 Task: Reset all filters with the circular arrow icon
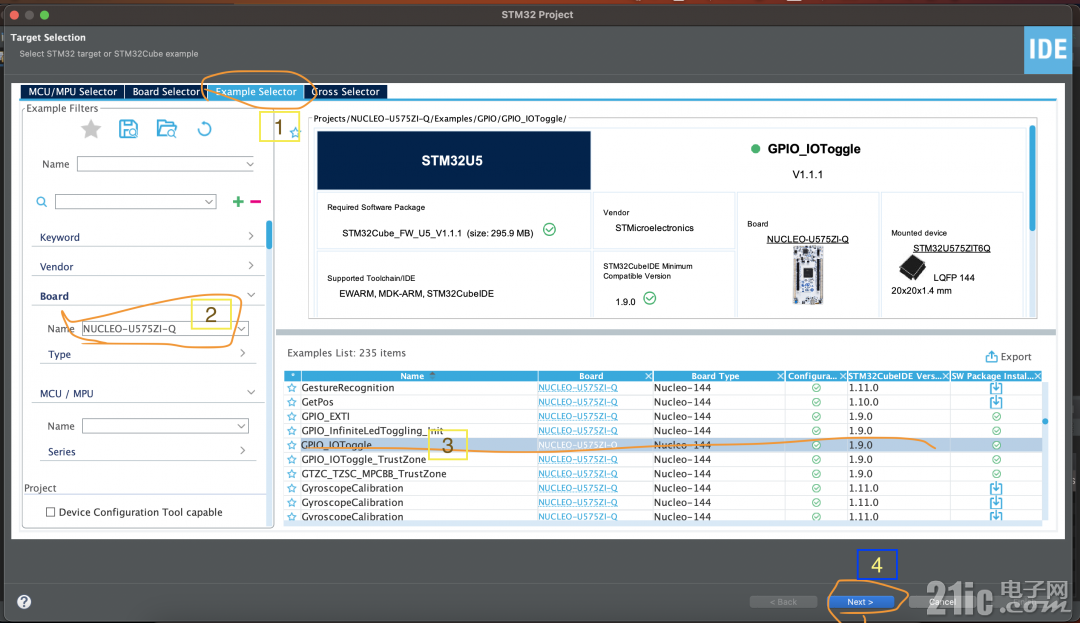pyautogui.click(x=205, y=129)
